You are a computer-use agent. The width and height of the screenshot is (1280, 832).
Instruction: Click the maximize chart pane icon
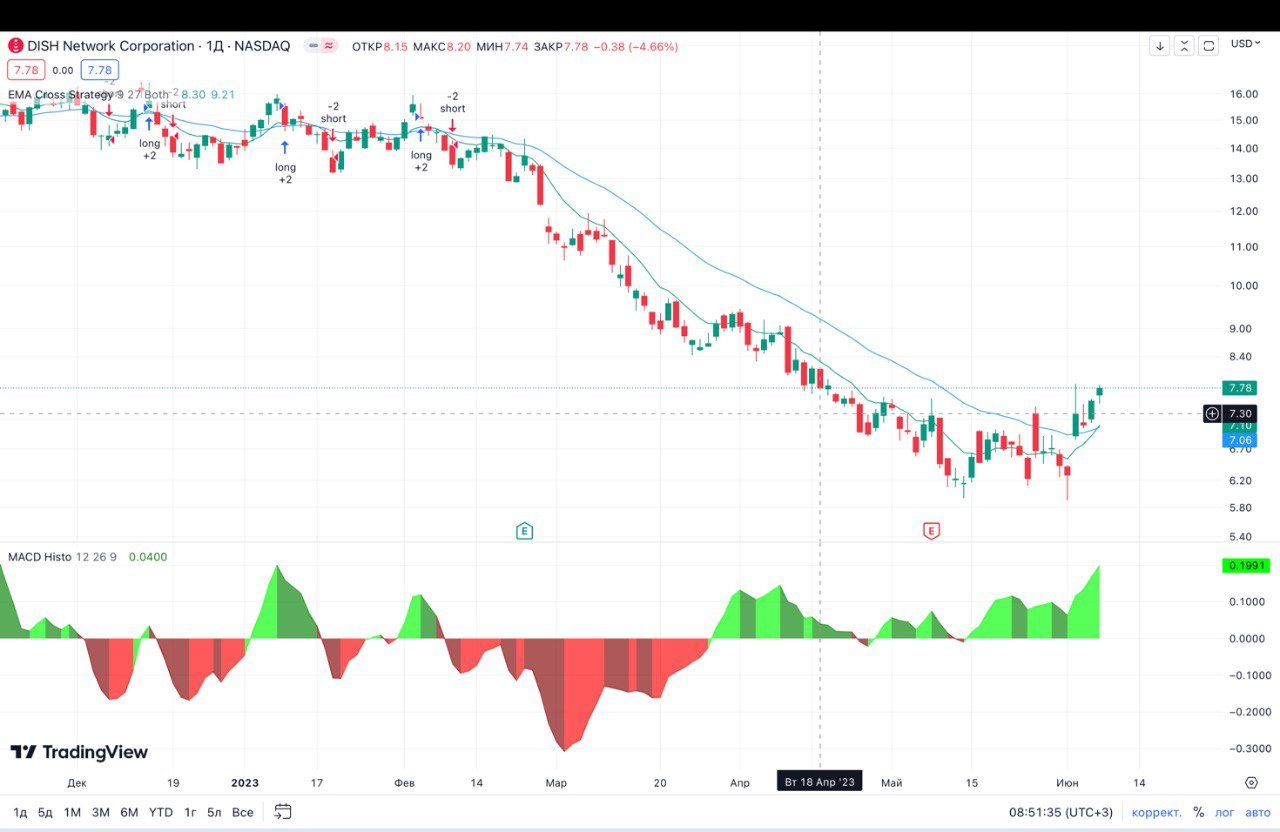coord(1209,45)
